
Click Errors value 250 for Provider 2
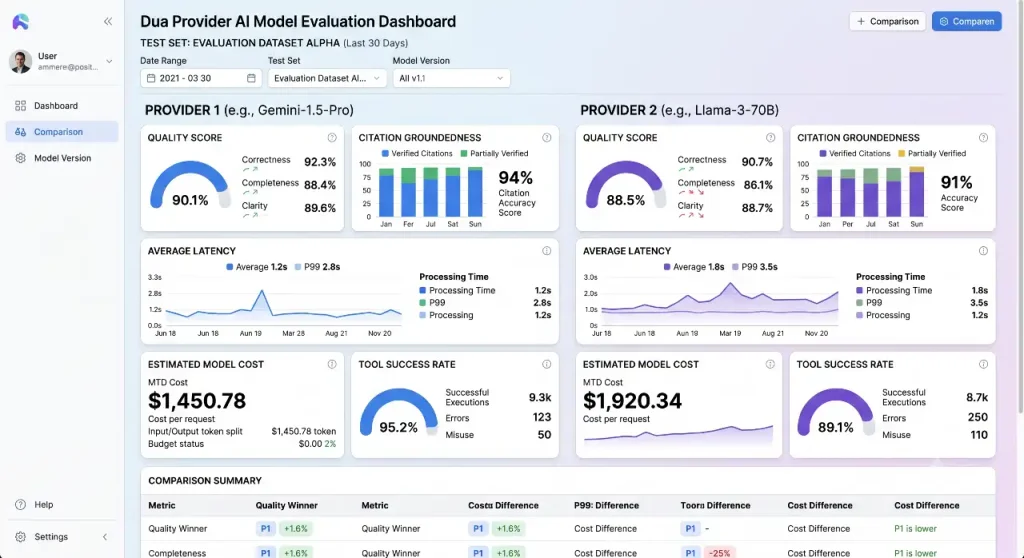pyautogui.click(x=978, y=417)
